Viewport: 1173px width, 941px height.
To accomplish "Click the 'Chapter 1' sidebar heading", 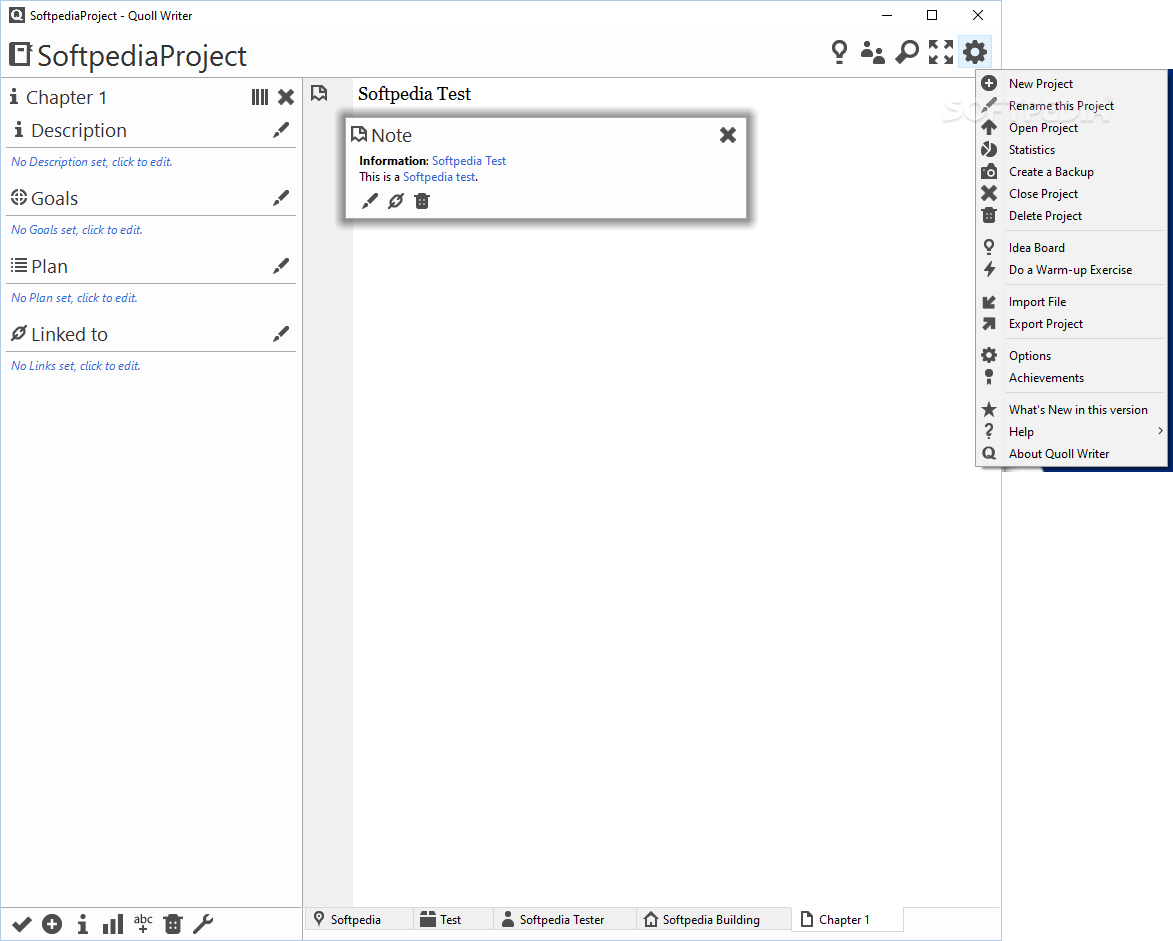I will [67, 97].
